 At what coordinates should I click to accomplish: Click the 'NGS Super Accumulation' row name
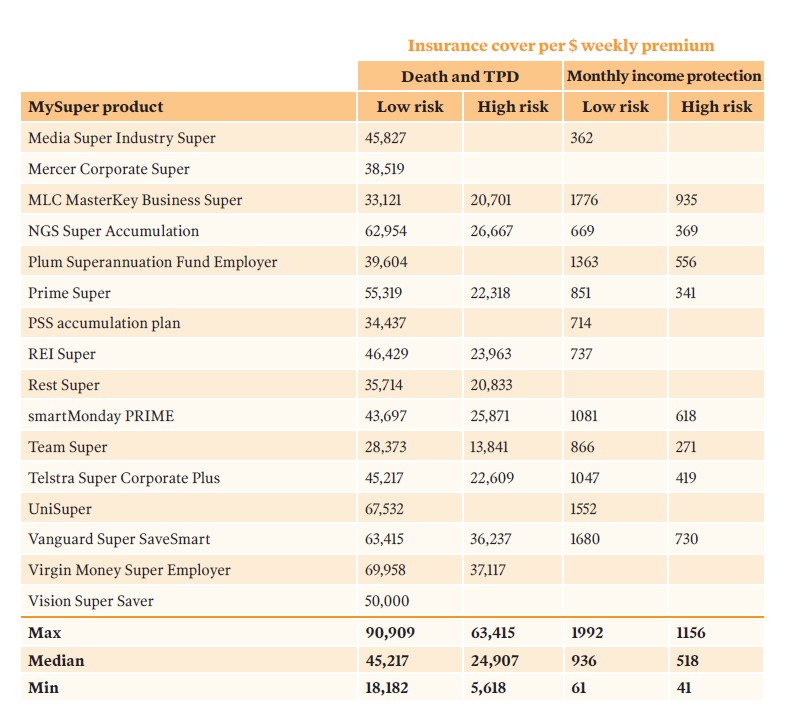pyautogui.click(x=114, y=231)
